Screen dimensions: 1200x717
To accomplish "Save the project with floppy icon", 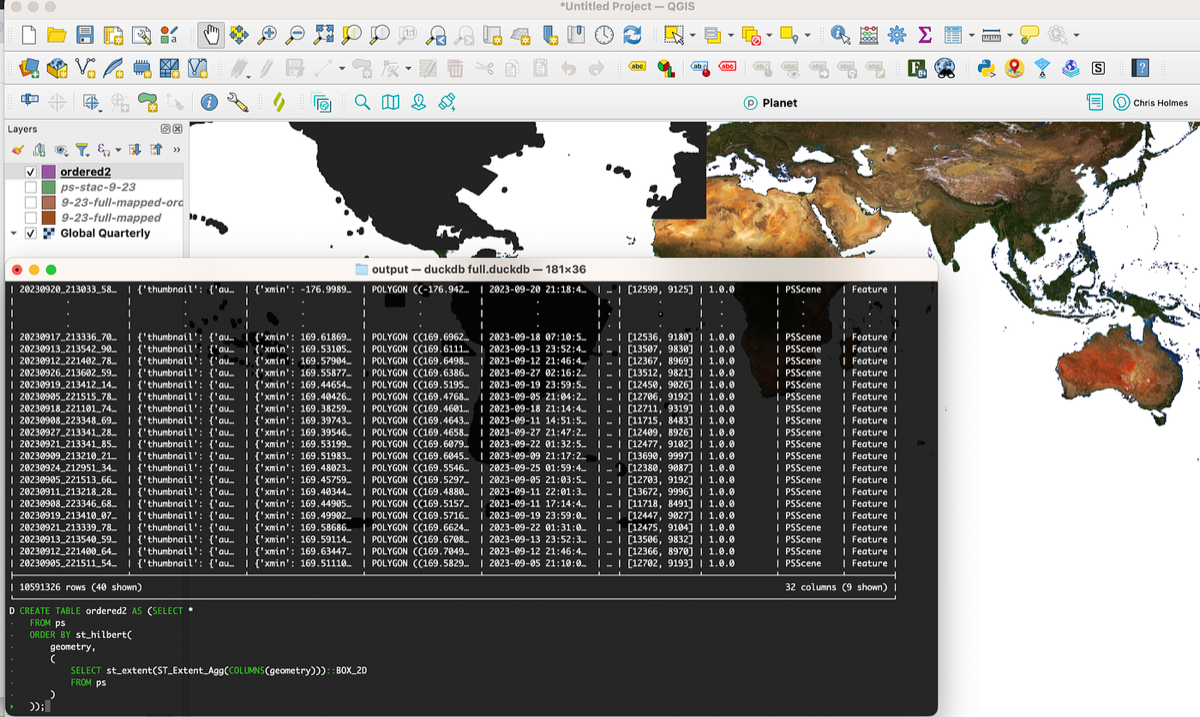I will (x=85, y=35).
